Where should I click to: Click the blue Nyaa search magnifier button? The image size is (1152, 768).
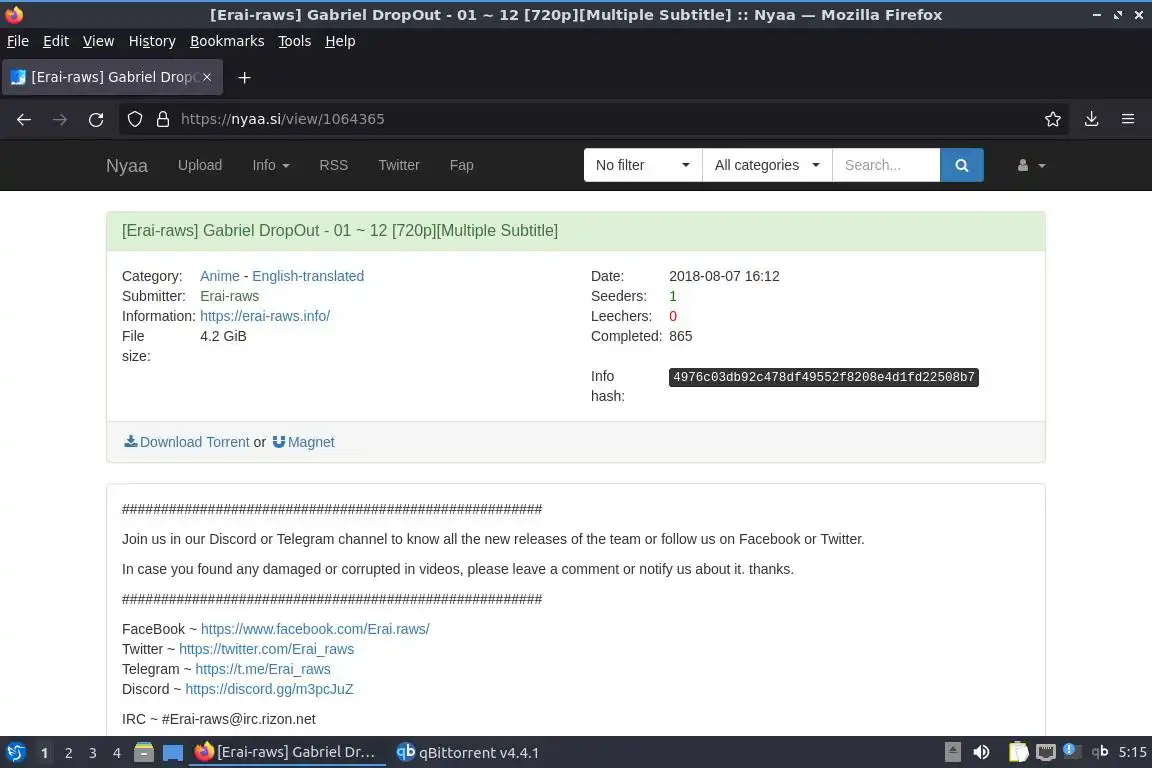[x=961, y=165]
